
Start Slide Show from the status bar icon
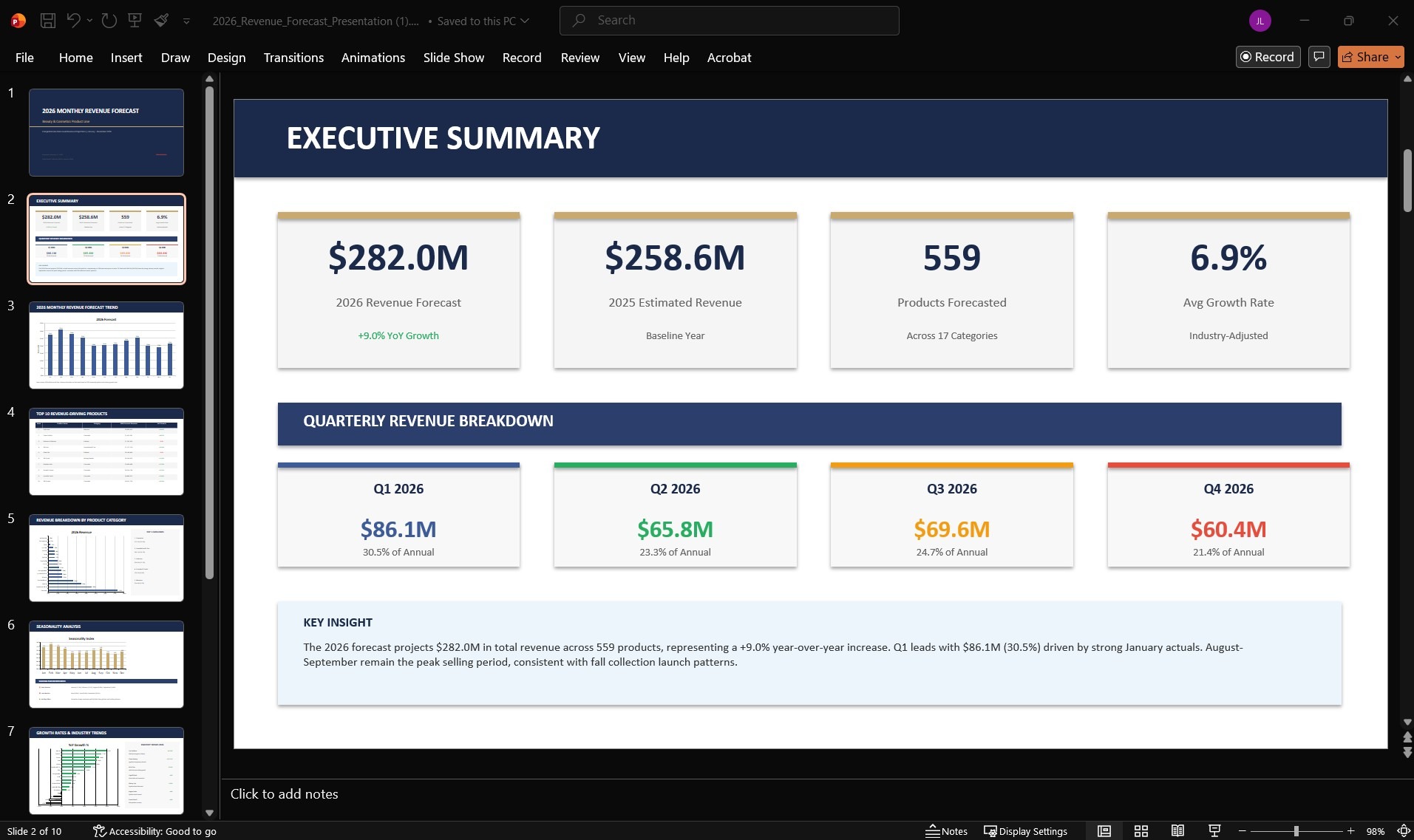click(1214, 830)
